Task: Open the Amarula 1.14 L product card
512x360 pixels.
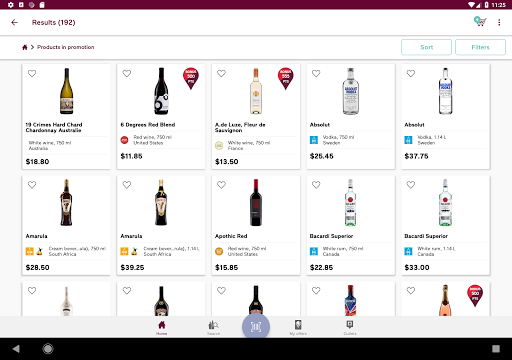Action: pos(161,225)
